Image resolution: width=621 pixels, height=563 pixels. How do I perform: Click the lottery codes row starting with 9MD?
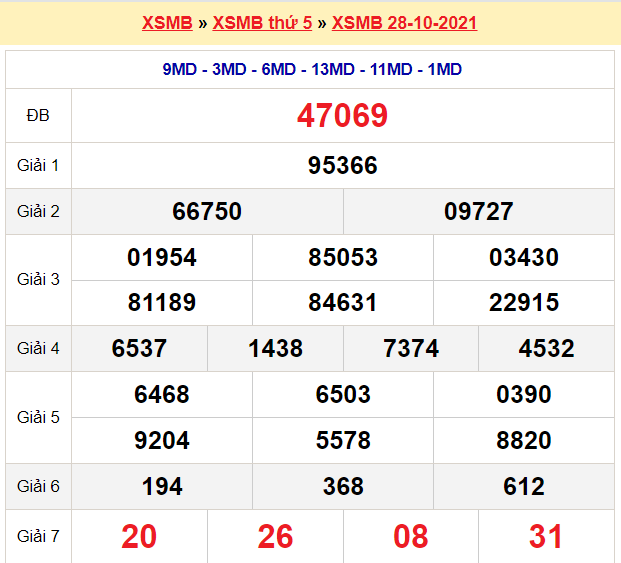pyautogui.click(x=311, y=69)
